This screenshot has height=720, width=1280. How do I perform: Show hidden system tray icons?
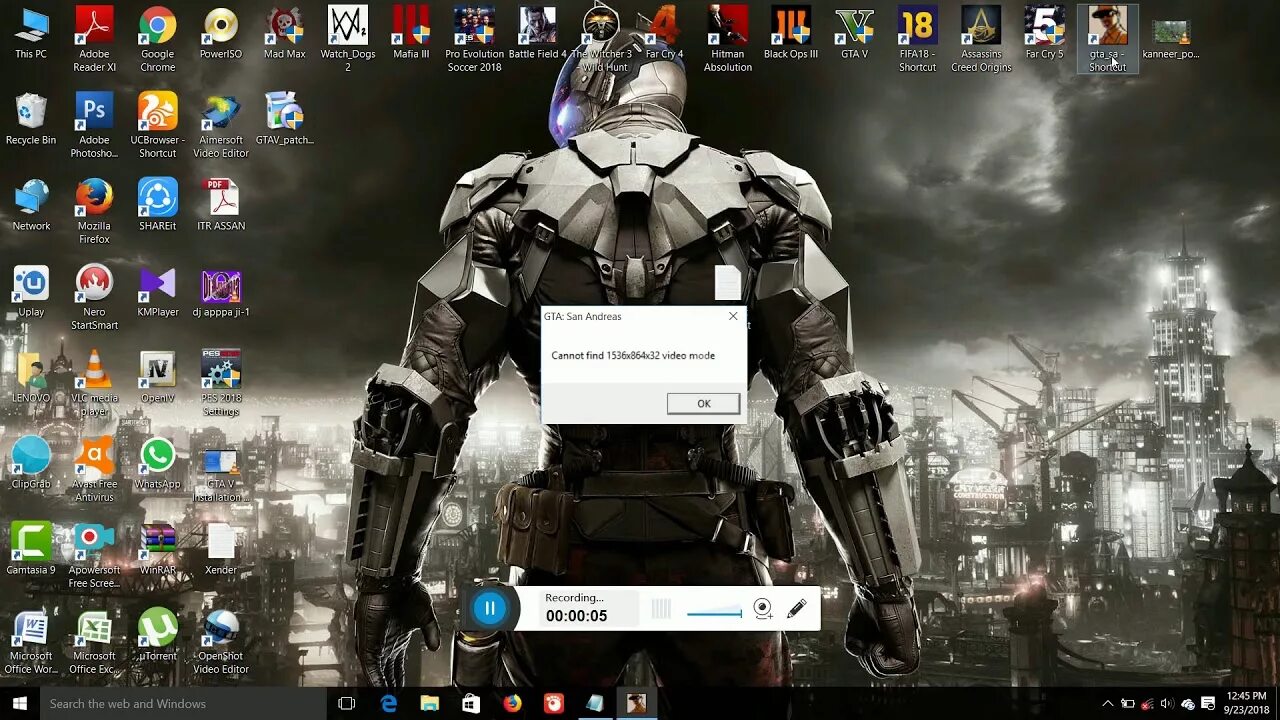click(1107, 703)
